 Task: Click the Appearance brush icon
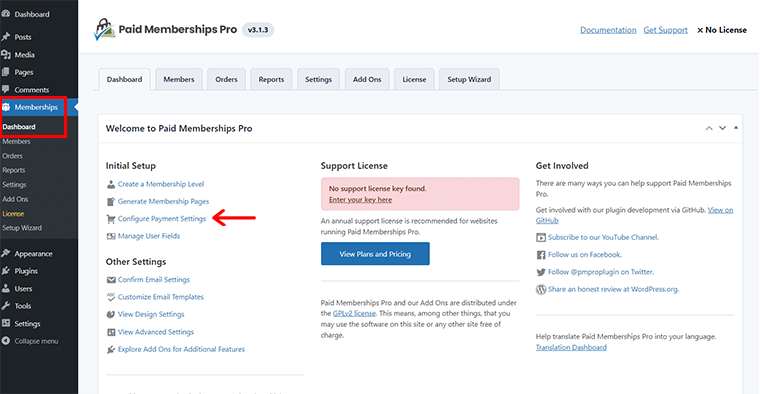pyautogui.click(x=6, y=253)
